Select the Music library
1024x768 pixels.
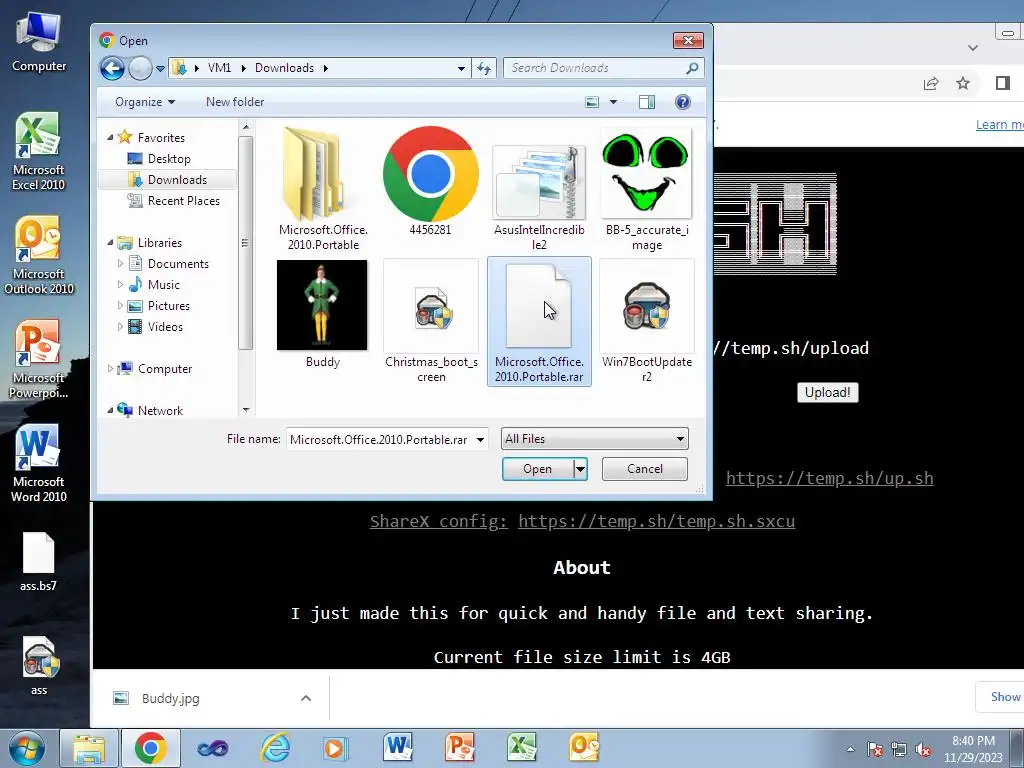tap(163, 285)
